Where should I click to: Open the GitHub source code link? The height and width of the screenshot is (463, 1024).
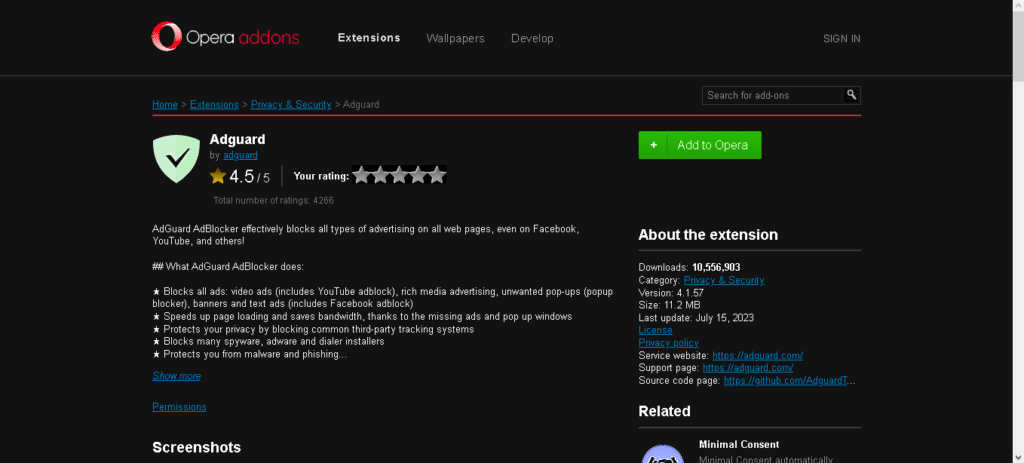789,381
